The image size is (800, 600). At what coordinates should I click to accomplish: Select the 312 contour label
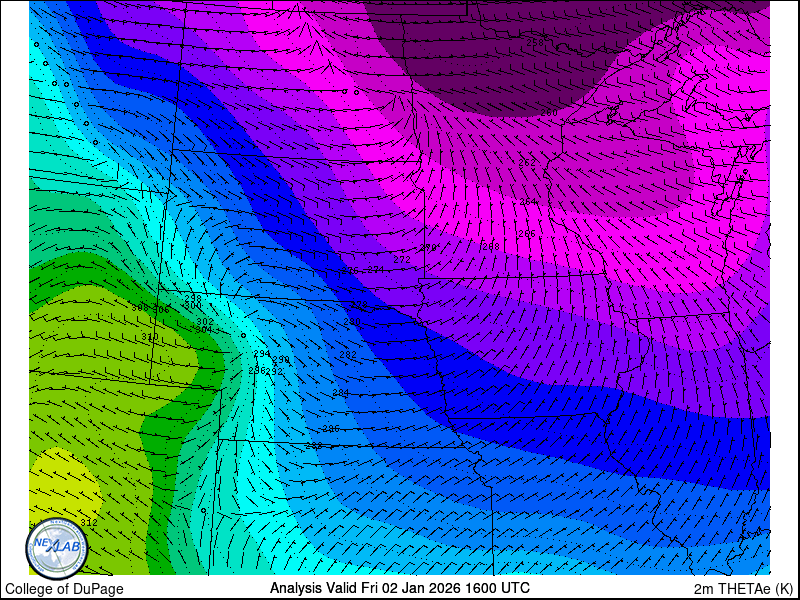click(89, 522)
